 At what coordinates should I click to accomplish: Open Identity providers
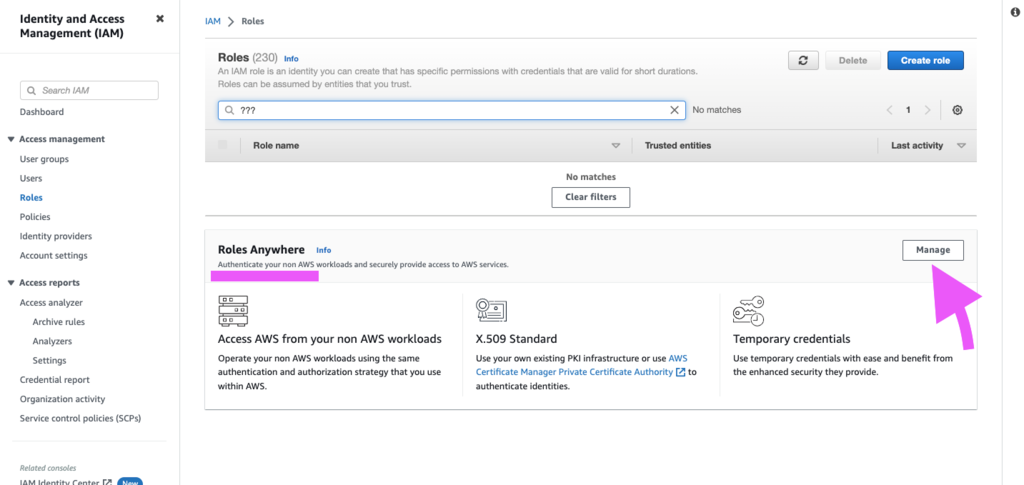pos(56,236)
